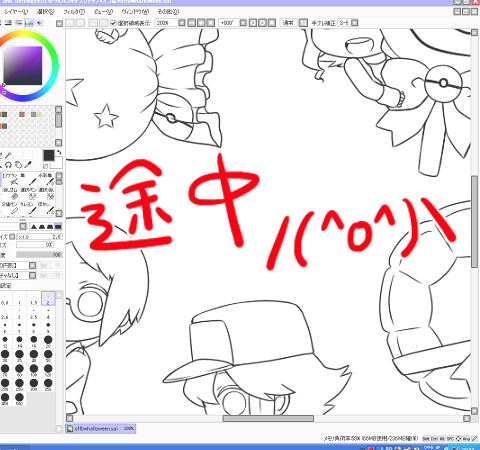Swap foreground and background colors

pyautogui.click(x=59, y=153)
